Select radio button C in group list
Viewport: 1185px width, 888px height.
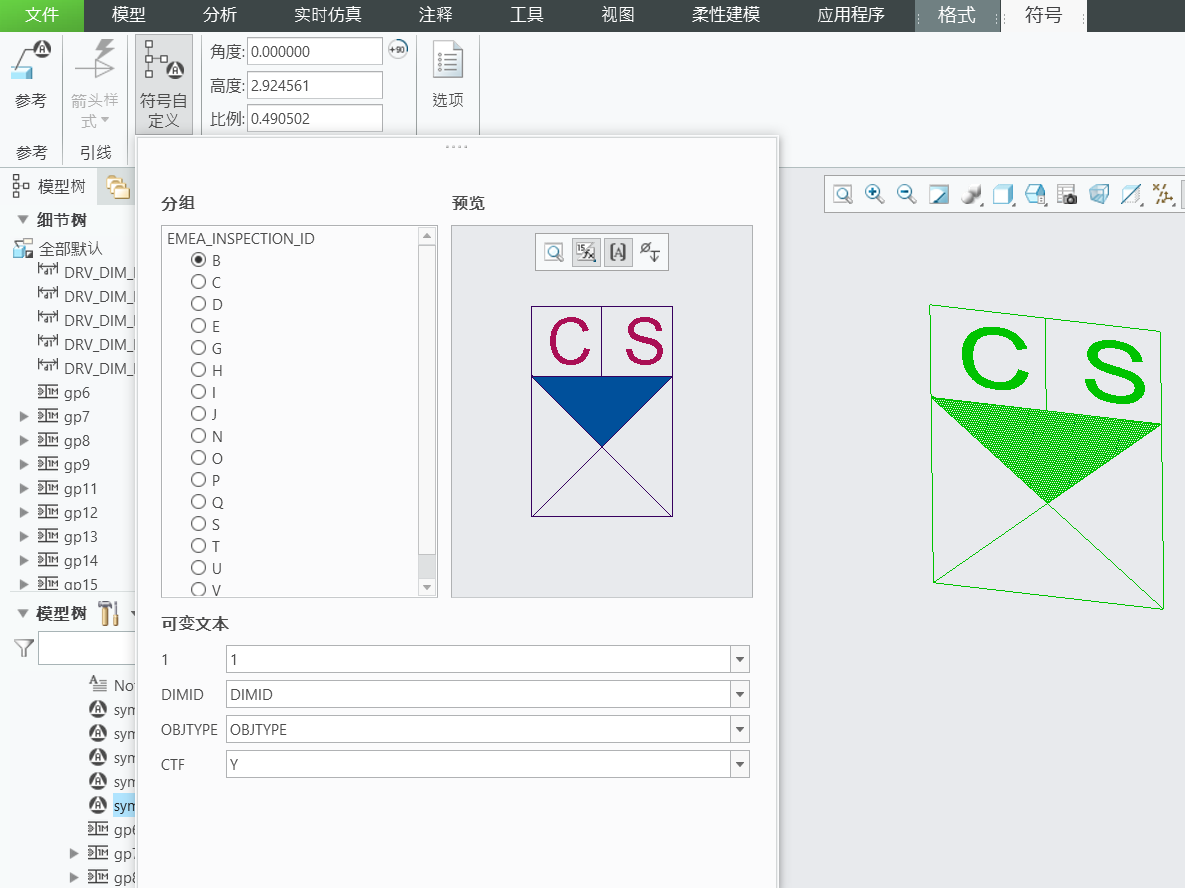click(199, 282)
